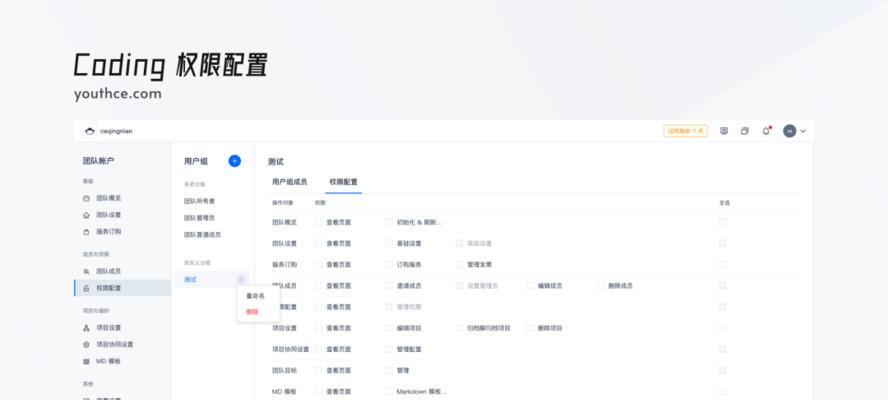Click the 用户组 panel heading
The image size is (888, 400).
(x=196, y=161)
